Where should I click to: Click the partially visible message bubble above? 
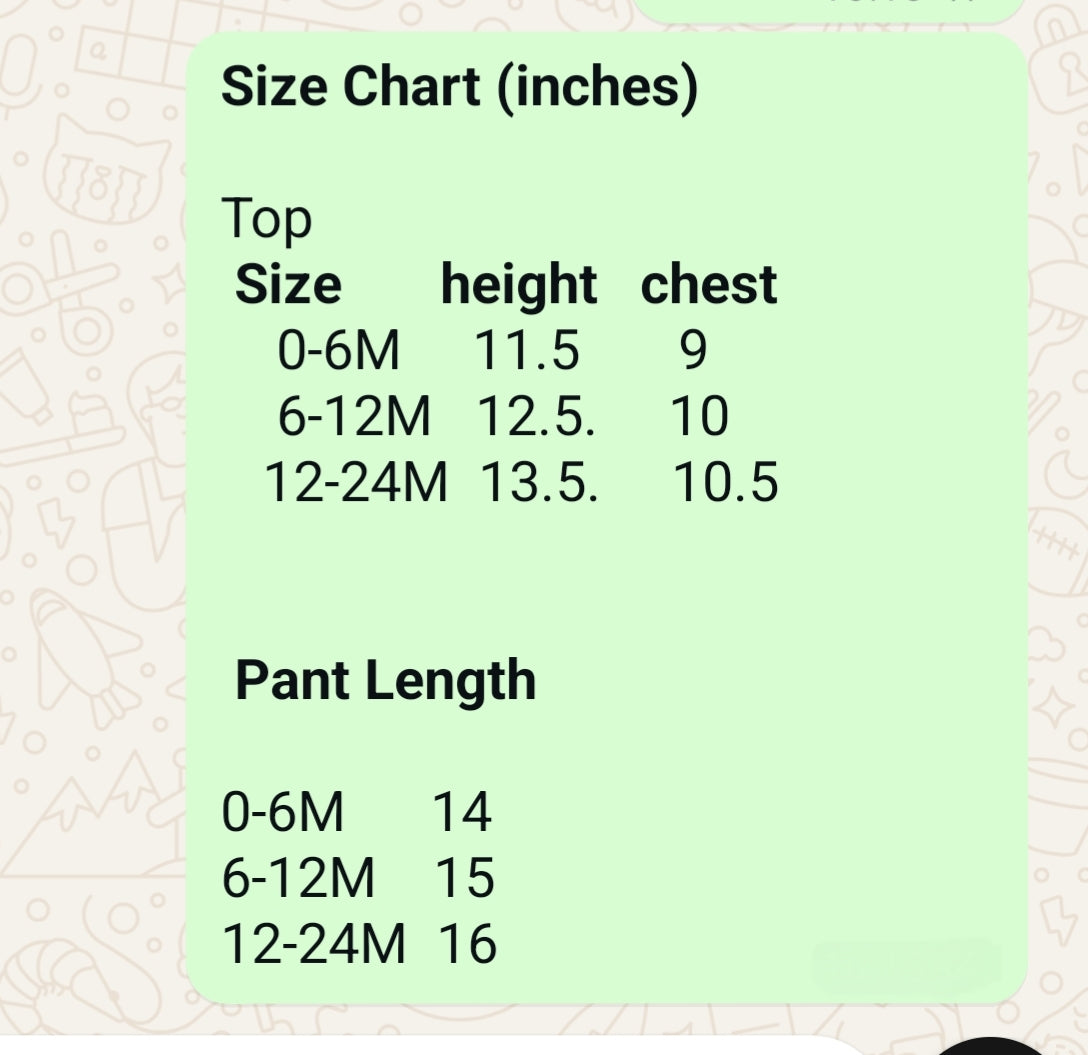828,10
